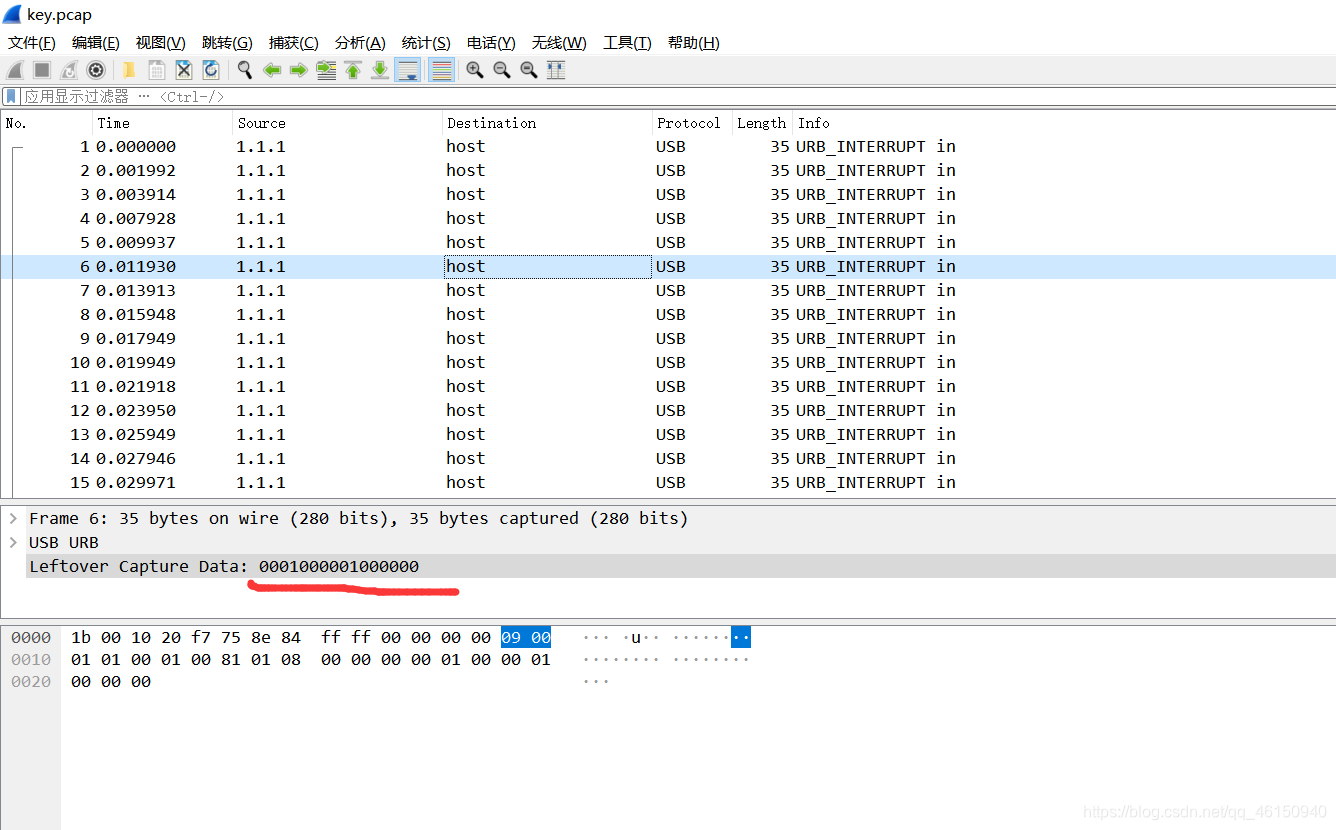The image size is (1336, 830).
Task: Open the 工具(T) menu
Action: pyautogui.click(x=627, y=43)
